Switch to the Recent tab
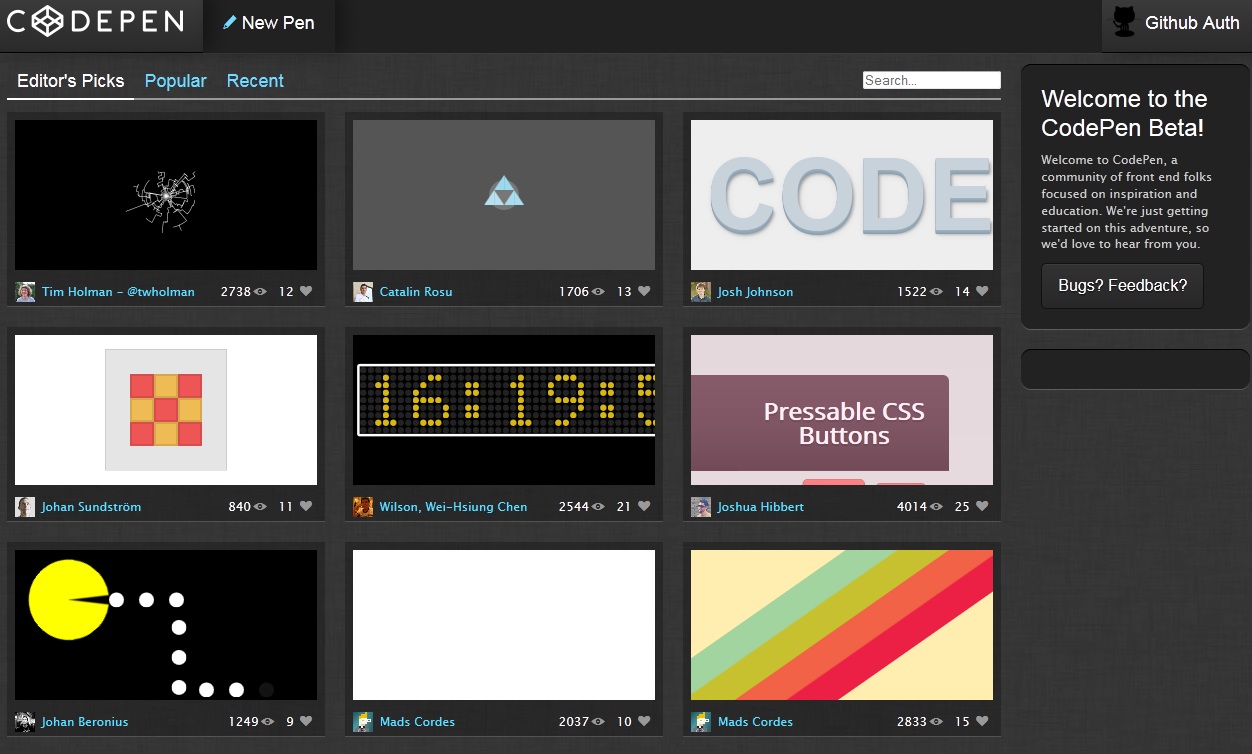This screenshot has height=754, width=1252. click(x=255, y=81)
